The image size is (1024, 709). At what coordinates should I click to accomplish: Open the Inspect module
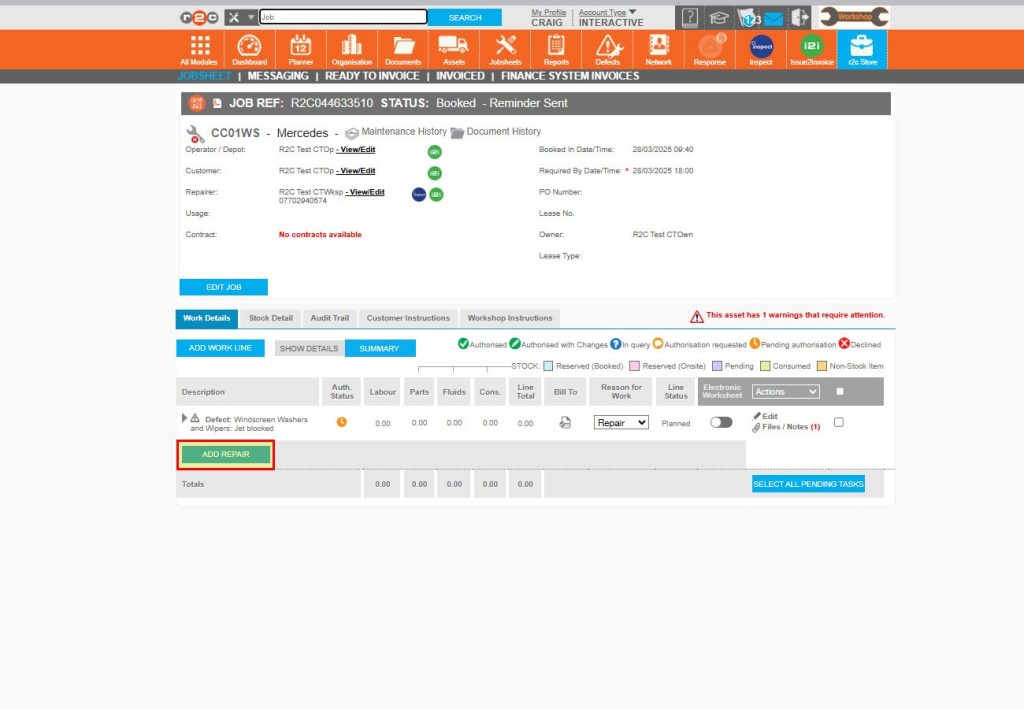[760, 49]
